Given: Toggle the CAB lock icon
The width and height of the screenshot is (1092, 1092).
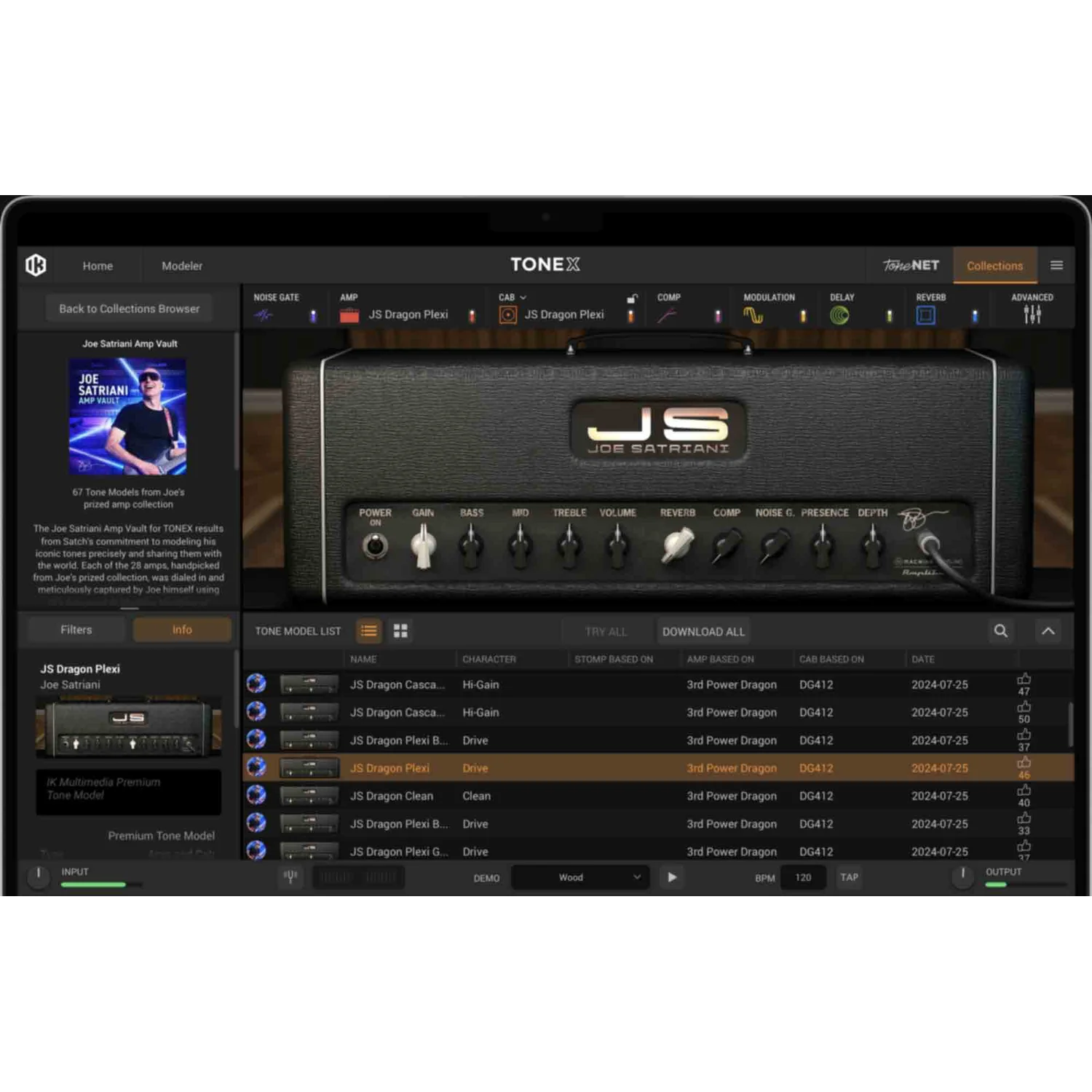Looking at the screenshot, I should click(632, 298).
